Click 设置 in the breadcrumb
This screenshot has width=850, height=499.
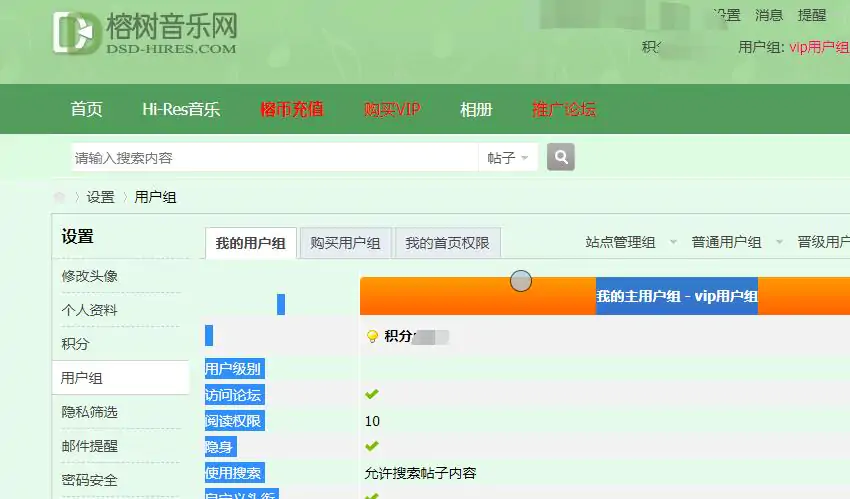click(101, 197)
